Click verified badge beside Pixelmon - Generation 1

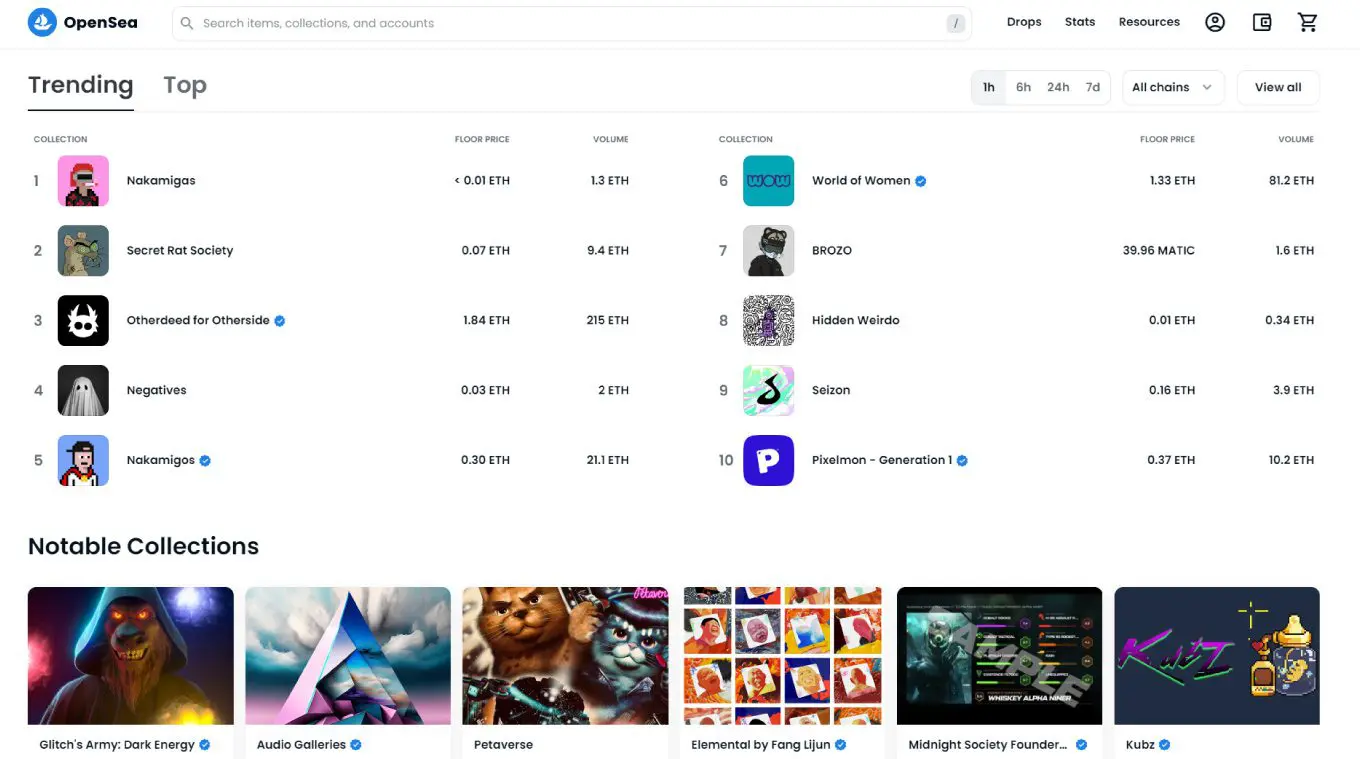(962, 461)
